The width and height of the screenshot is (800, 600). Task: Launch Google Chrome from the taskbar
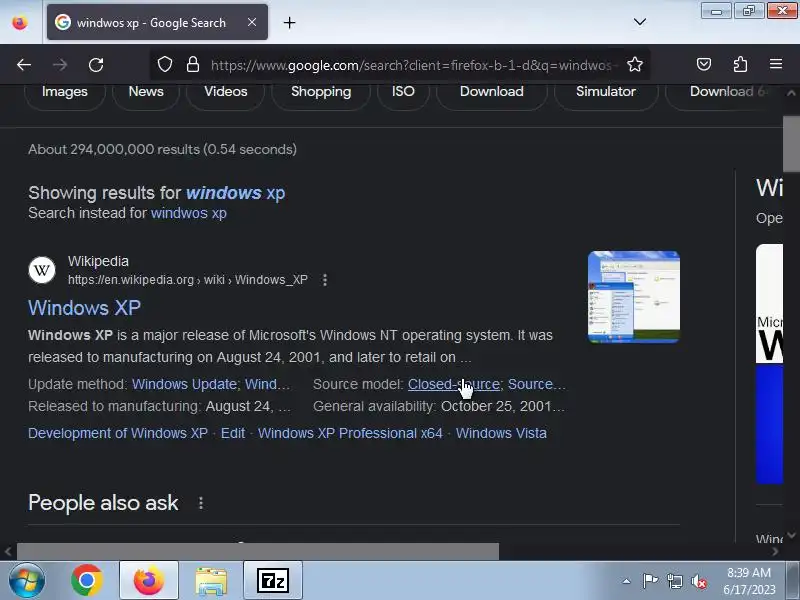pyautogui.click(x=87, y=580)
